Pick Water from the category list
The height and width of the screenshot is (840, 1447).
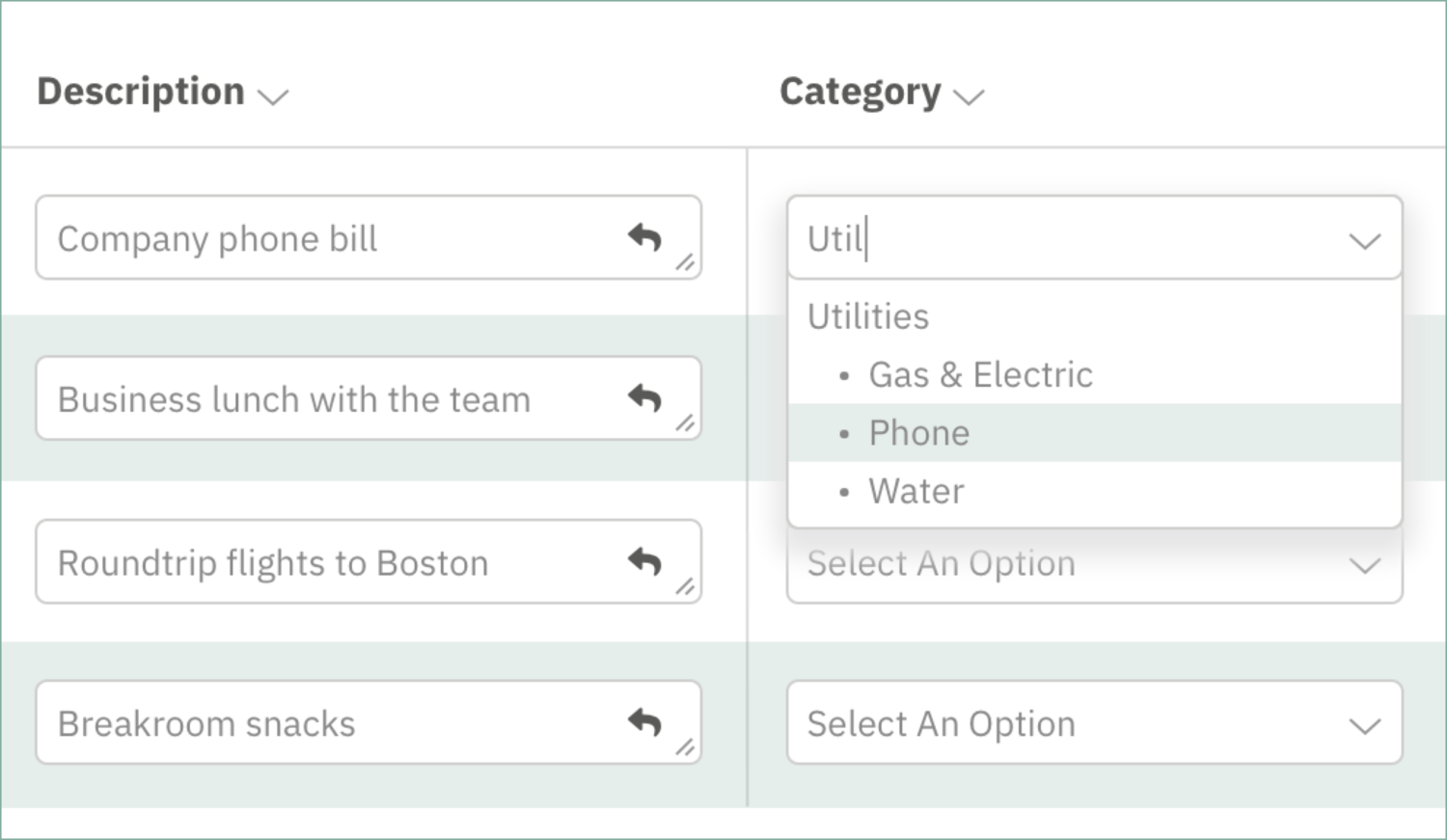coord(915,491)
